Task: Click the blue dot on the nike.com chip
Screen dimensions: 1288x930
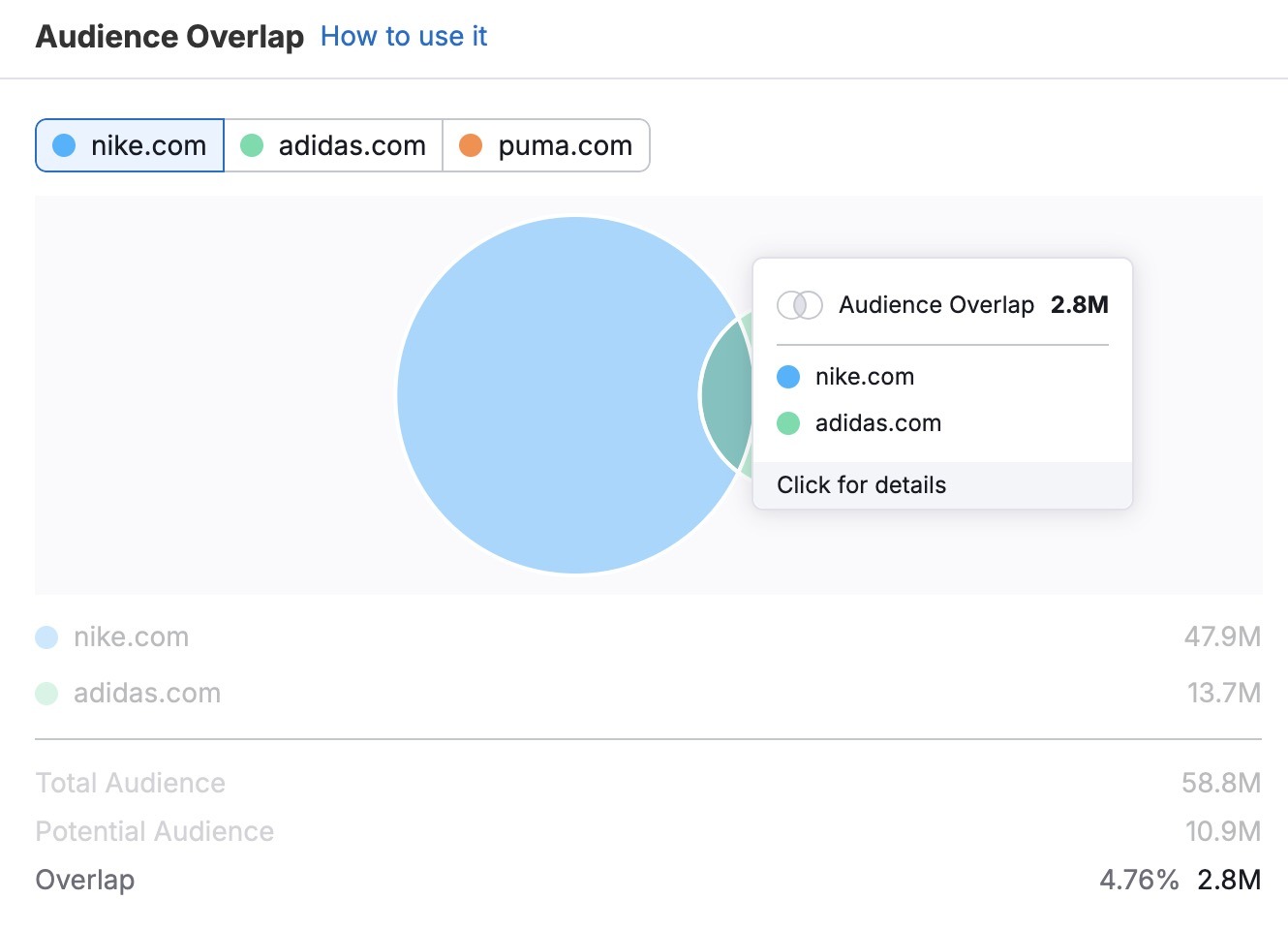Action: [63, 145]
